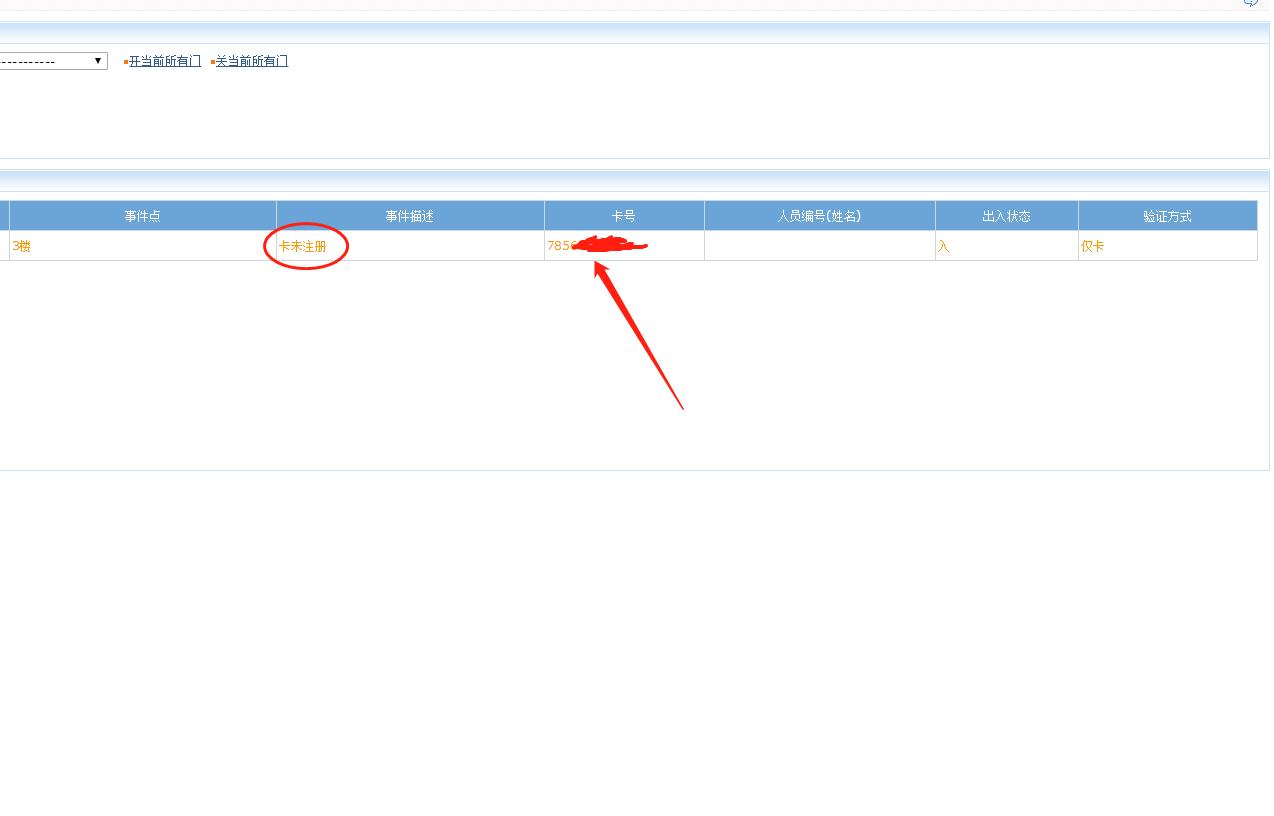Screen dimensions: 1274x816
Task: Select the 入 status cell
Action: pyautogui.click(x=1006, y=246)
